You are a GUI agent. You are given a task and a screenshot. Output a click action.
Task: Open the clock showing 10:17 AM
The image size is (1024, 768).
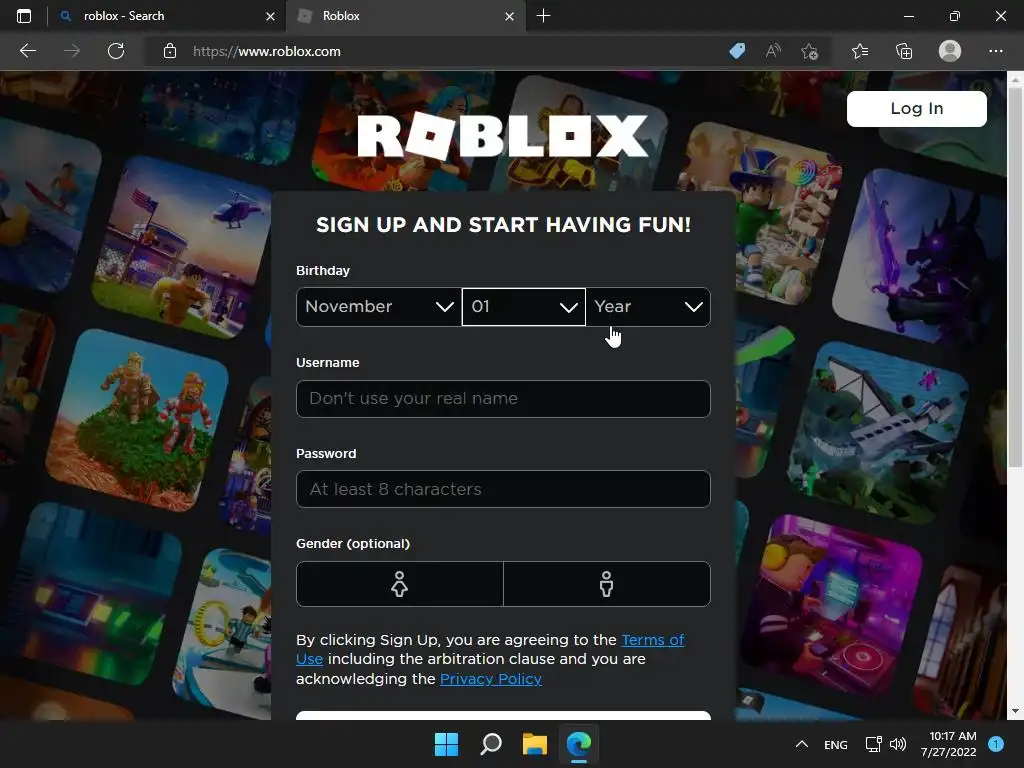coord(948,744)
